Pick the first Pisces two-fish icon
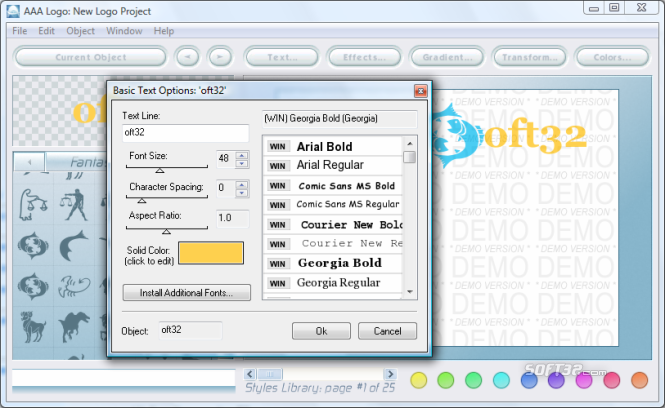The width and height of the screenshot is (665, 408). click(33, 246)
